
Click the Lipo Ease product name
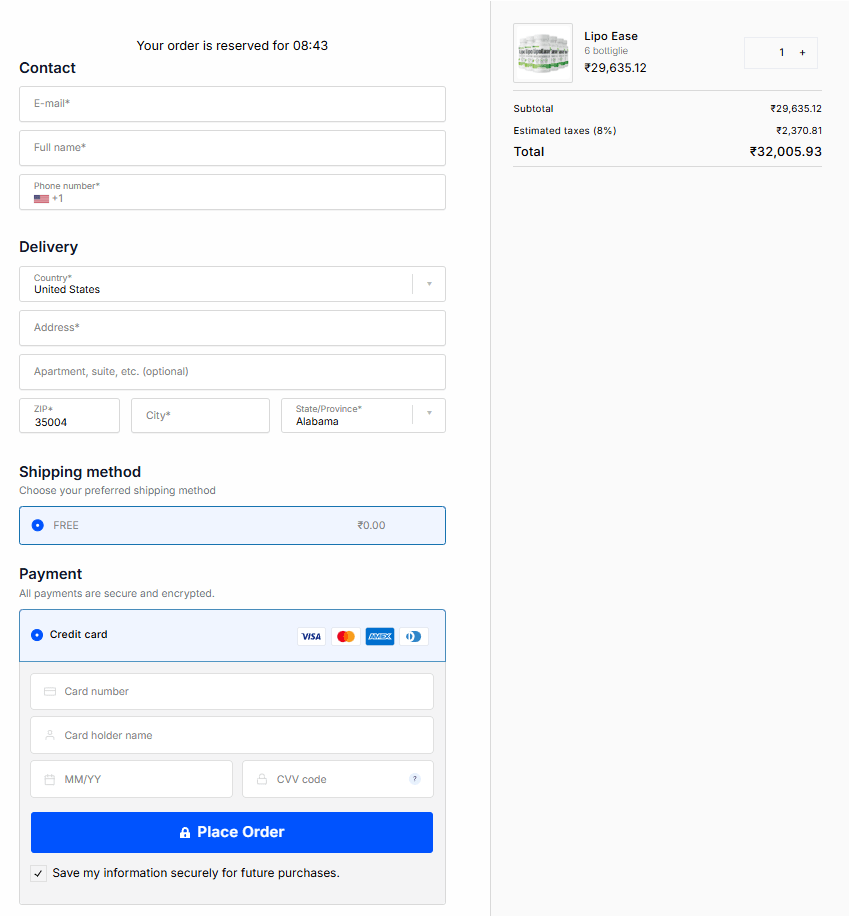pos(610,36)
